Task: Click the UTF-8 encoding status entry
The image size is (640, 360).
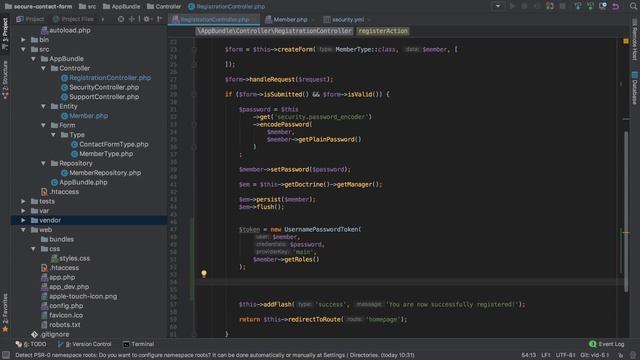Action: click(565, 355)
